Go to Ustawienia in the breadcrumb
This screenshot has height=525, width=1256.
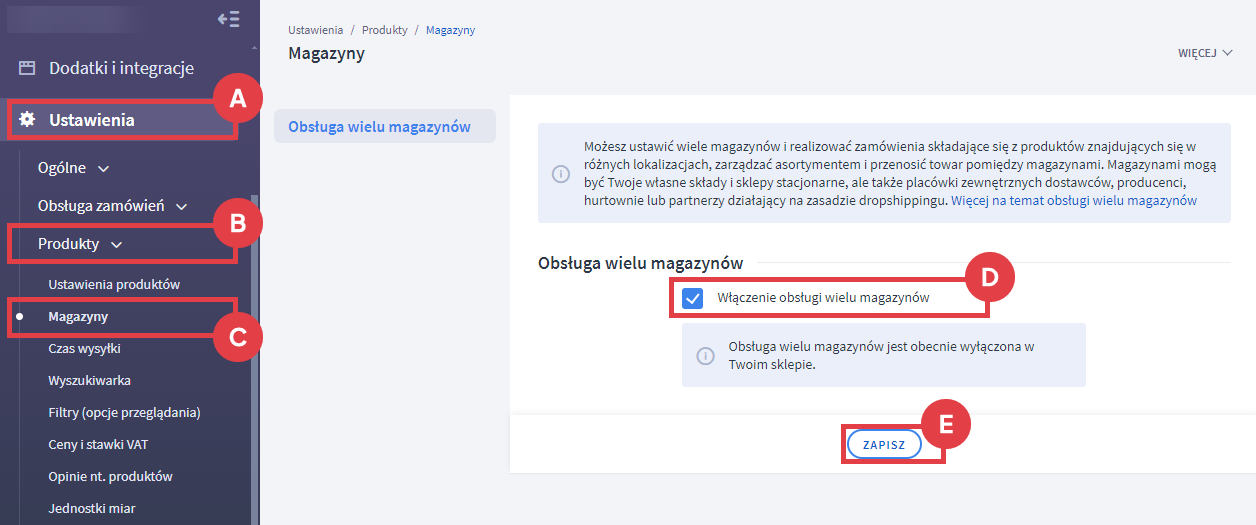pyautogui.click(x=315, y=30)
